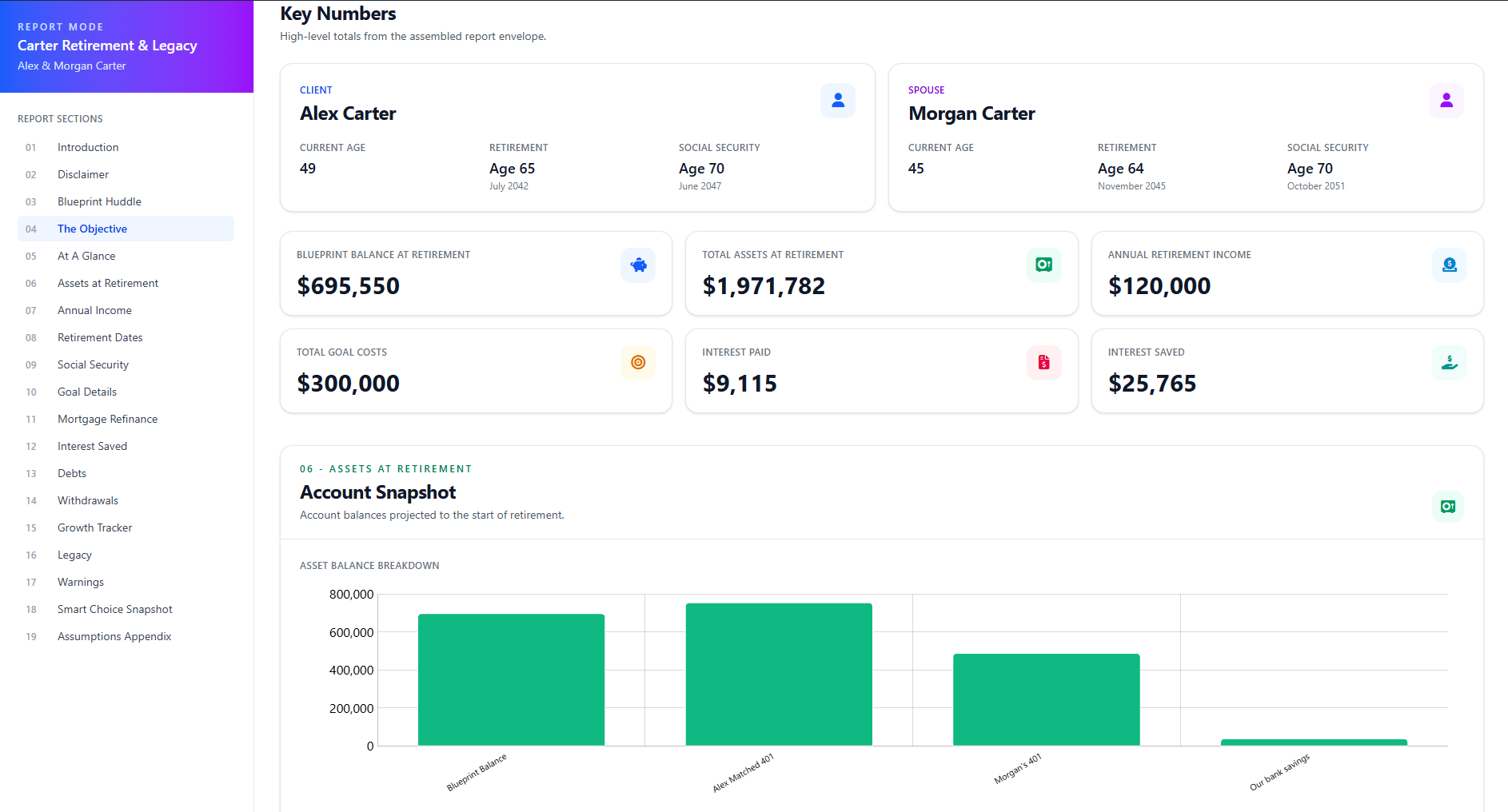Viewport: 1508px width, 812px height.
Task: Click the Blueprint Balance bar in chart
Action: (511, 679)
